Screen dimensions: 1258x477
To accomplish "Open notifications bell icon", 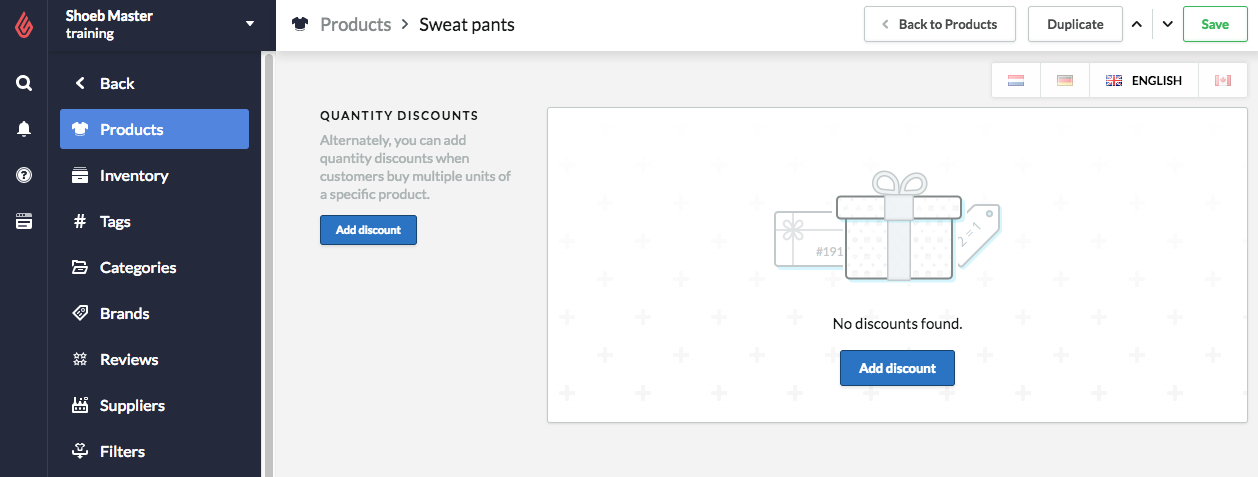I will tap(23, 129).
